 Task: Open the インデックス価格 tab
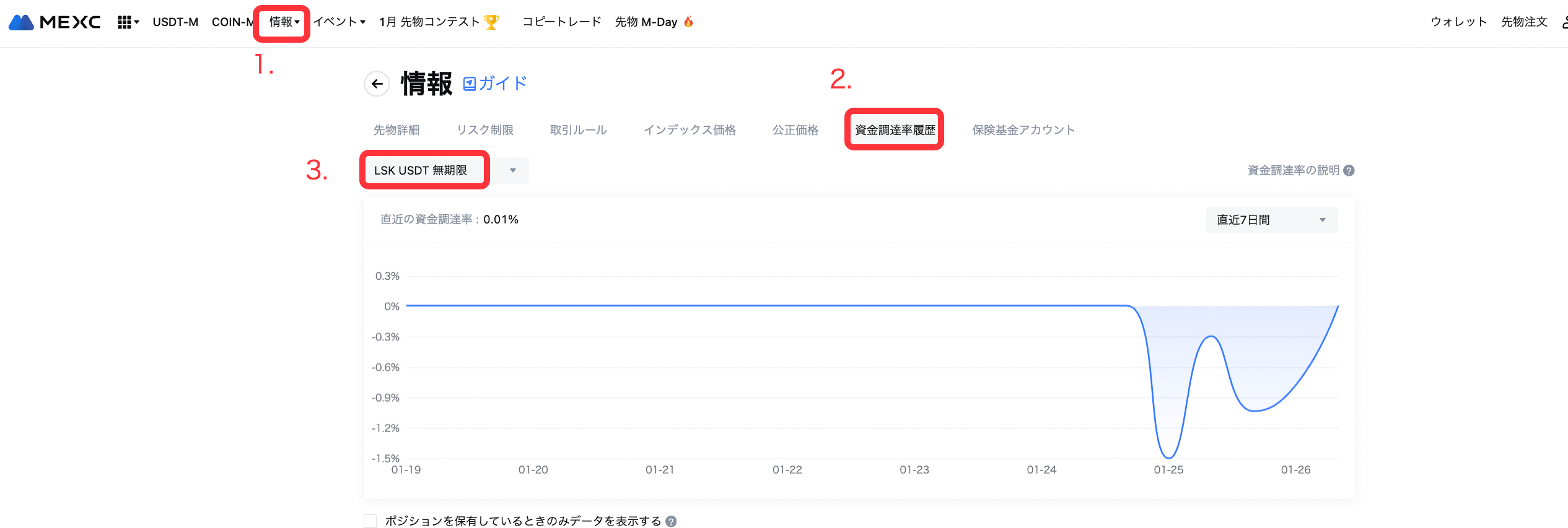point(690,130)
